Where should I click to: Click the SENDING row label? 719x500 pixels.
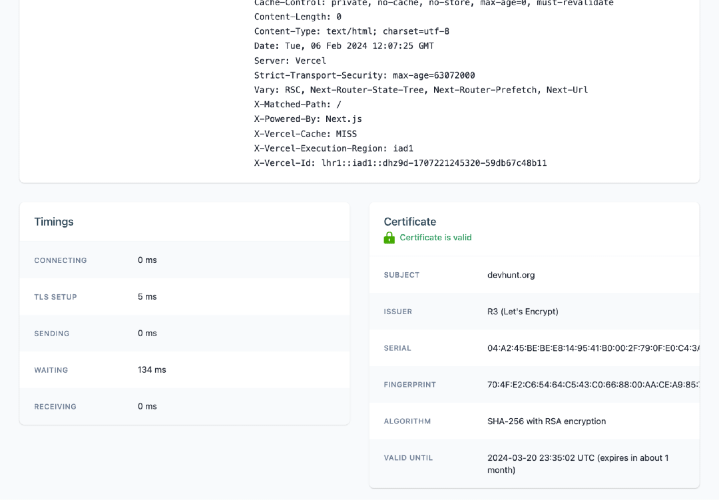51,333
